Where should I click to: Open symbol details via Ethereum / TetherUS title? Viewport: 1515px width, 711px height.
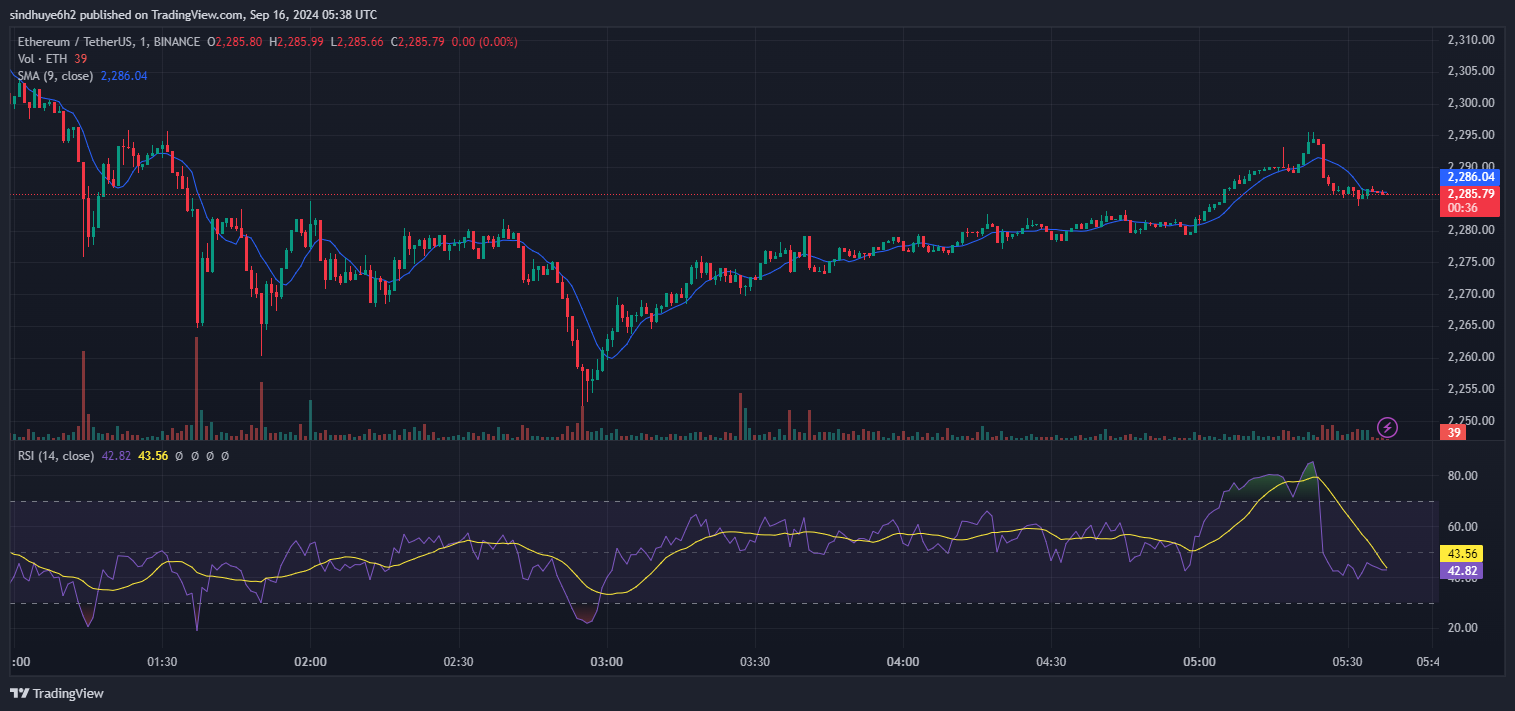click(x=75, y=41)
